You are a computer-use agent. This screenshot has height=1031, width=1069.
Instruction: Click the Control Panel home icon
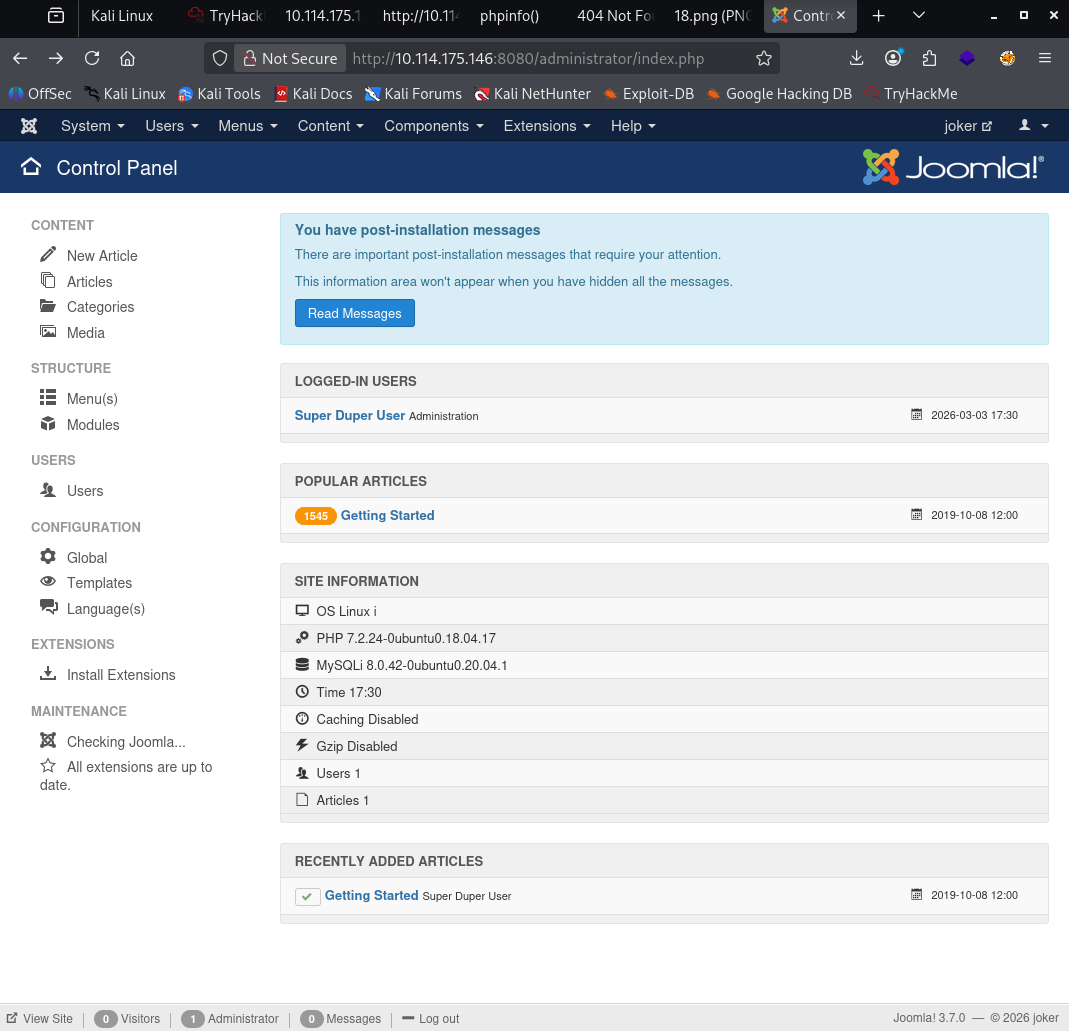[x=31, y=167]
